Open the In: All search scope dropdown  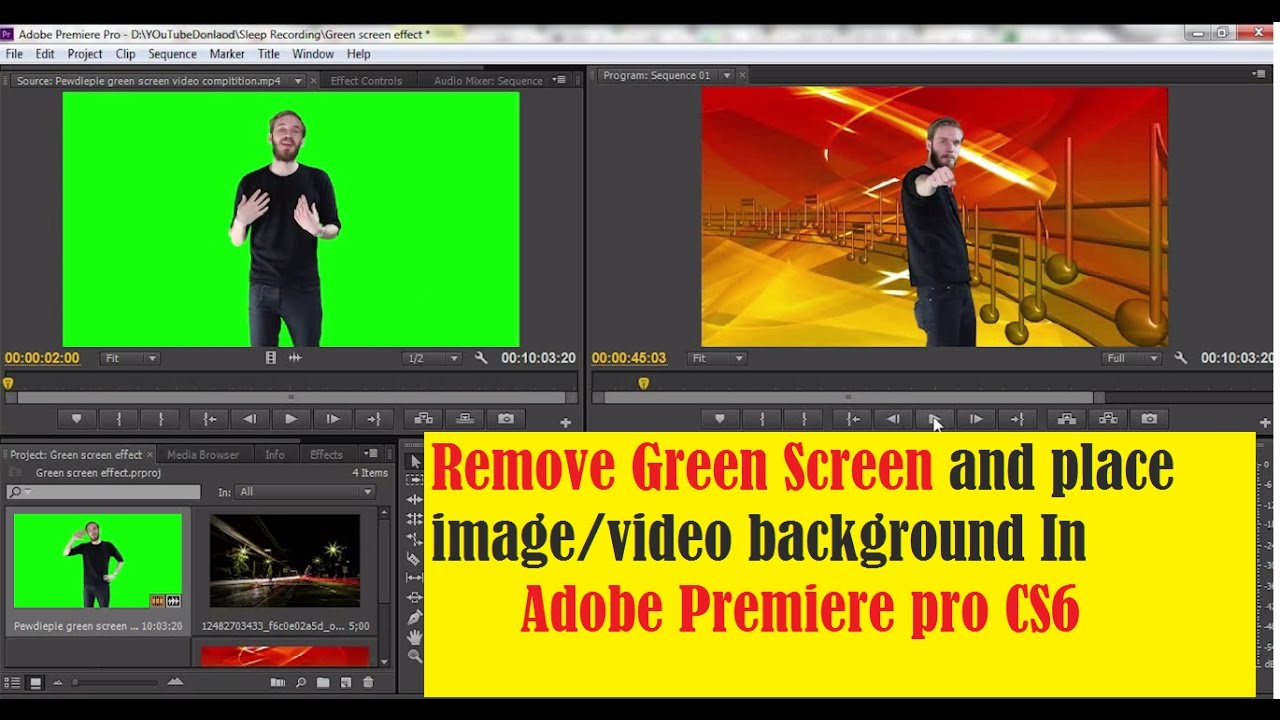306,492
